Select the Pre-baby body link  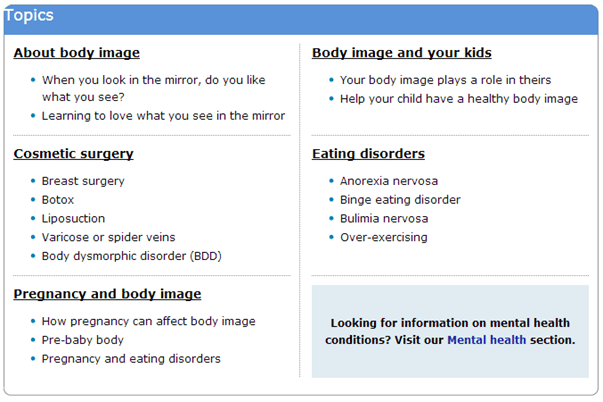click(84, 340)
